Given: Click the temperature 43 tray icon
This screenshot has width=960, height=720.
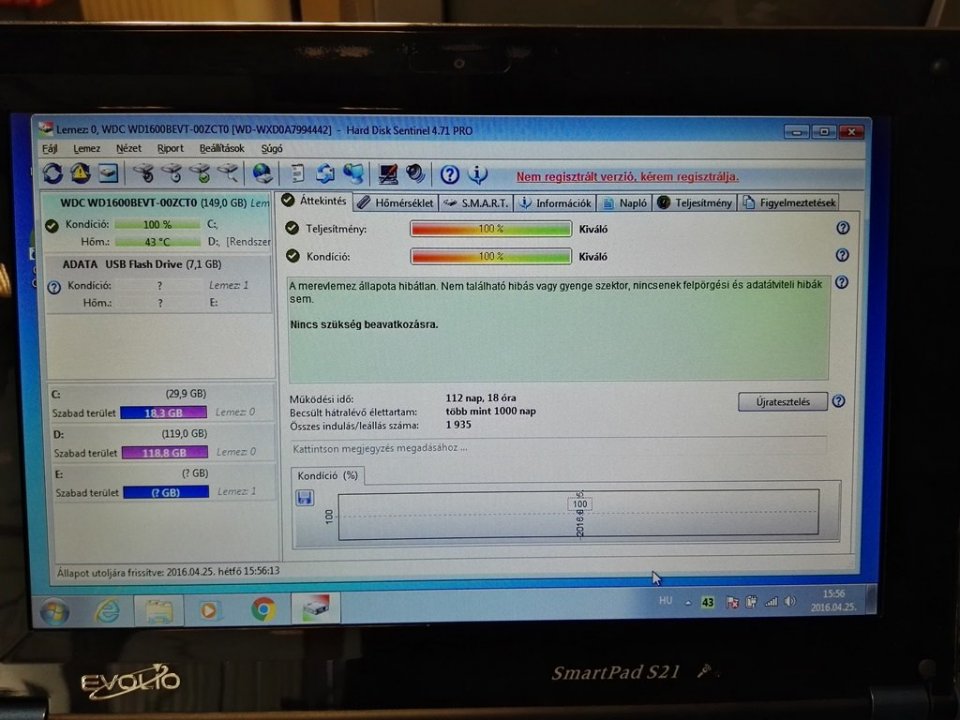Looking at the screenshot, I should coord(708,602).
